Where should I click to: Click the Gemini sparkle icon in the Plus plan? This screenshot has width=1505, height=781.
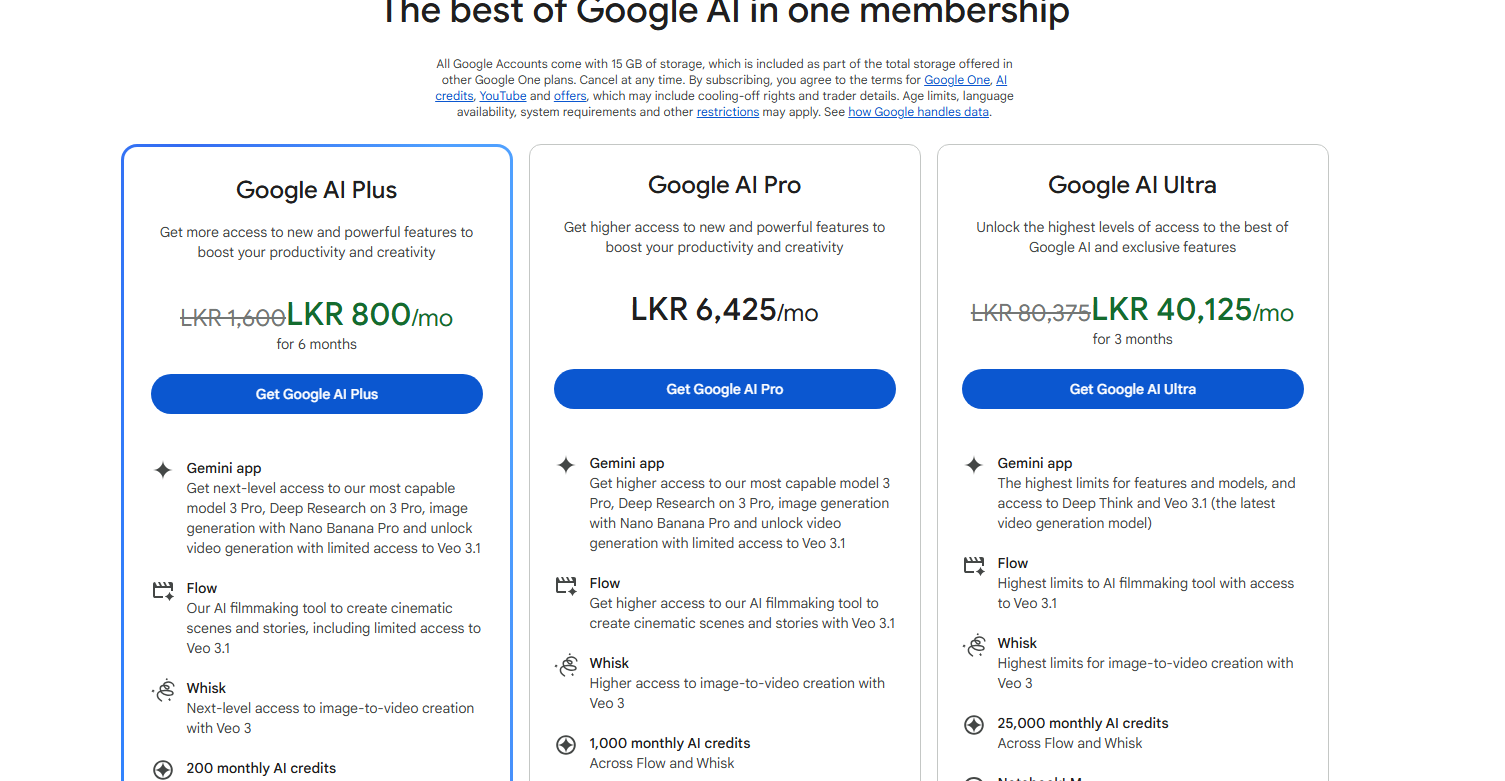(163, 469)
